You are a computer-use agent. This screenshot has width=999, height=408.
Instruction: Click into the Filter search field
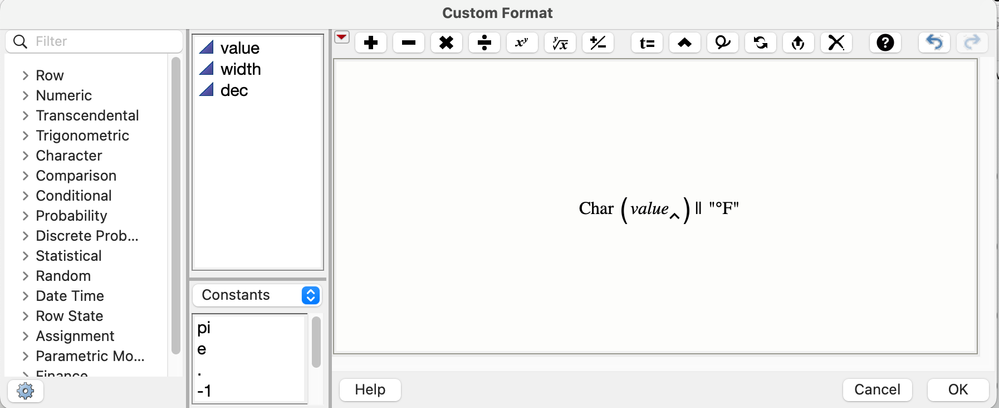tap(94, 41)
